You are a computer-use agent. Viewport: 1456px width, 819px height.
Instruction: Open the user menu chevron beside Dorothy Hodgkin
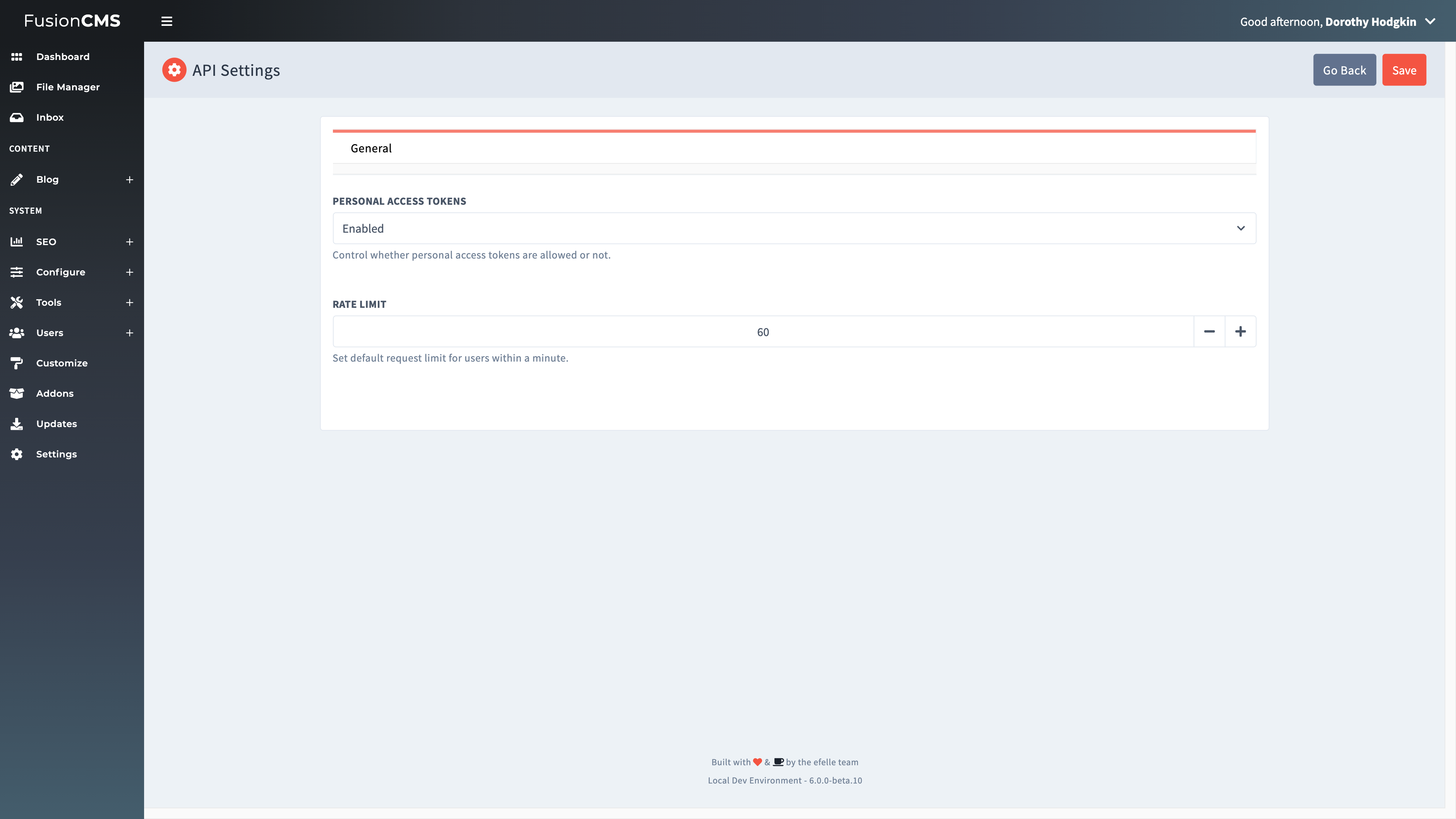(x=1430, y=21)
